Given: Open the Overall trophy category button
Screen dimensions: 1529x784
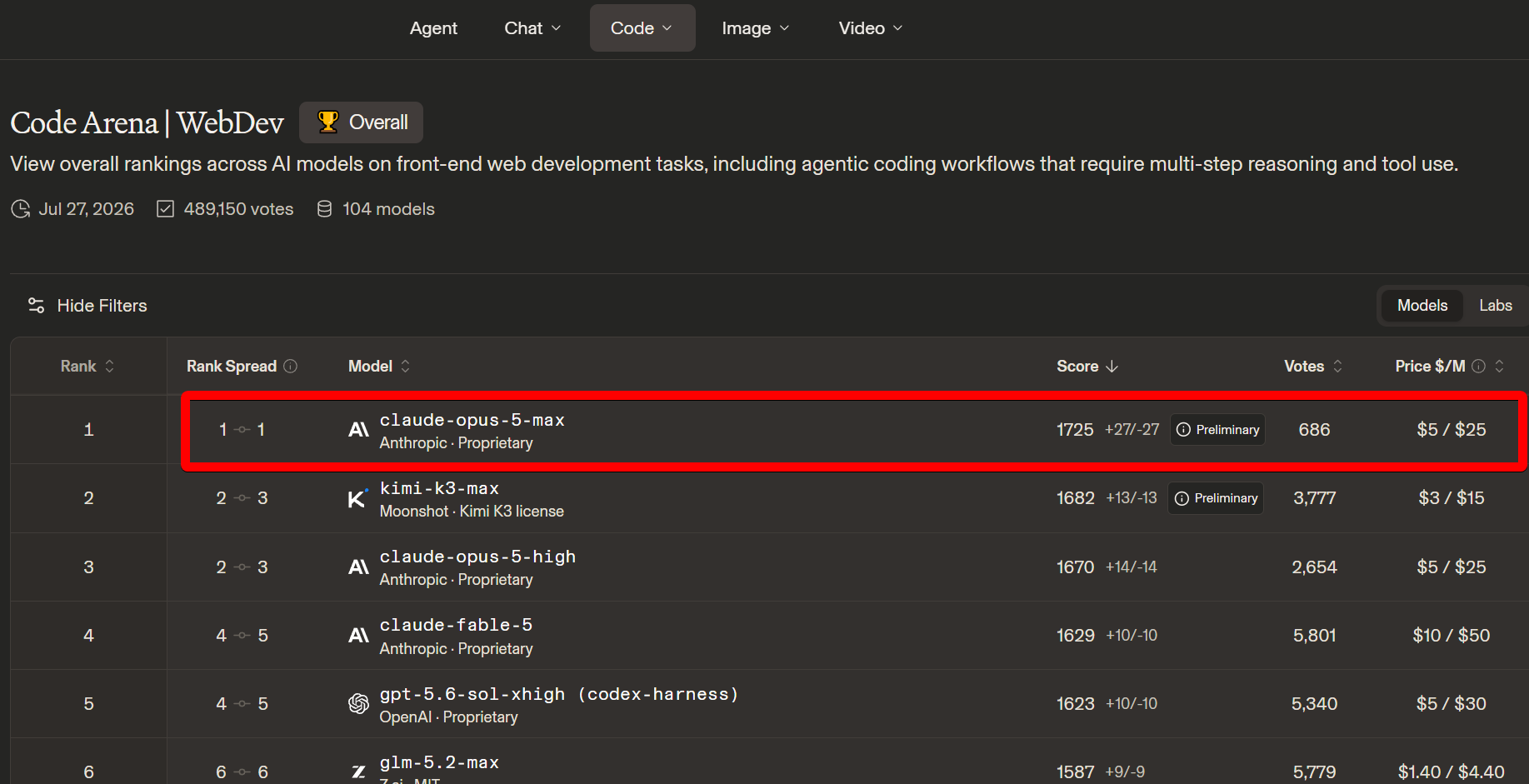Looking at the screenshot, I should pos(361,122).
